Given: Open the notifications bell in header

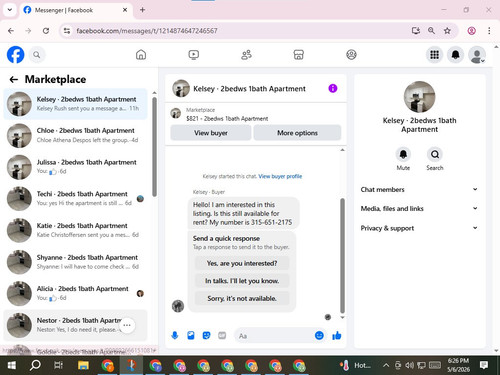Looking at the screenshot, I should tap(456, 55).
